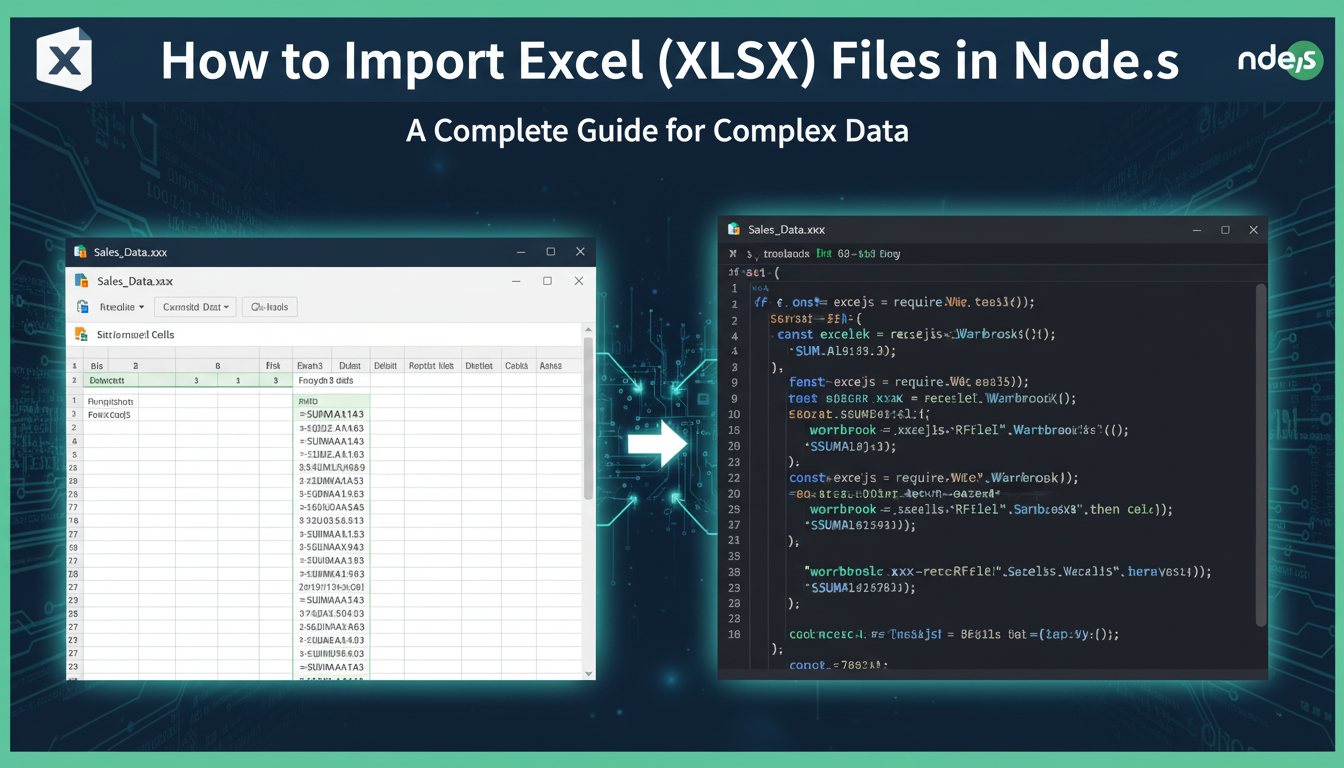Click the 'Ch-laols' toolbar button
The image size is (1344, 768).
[270, 307]
